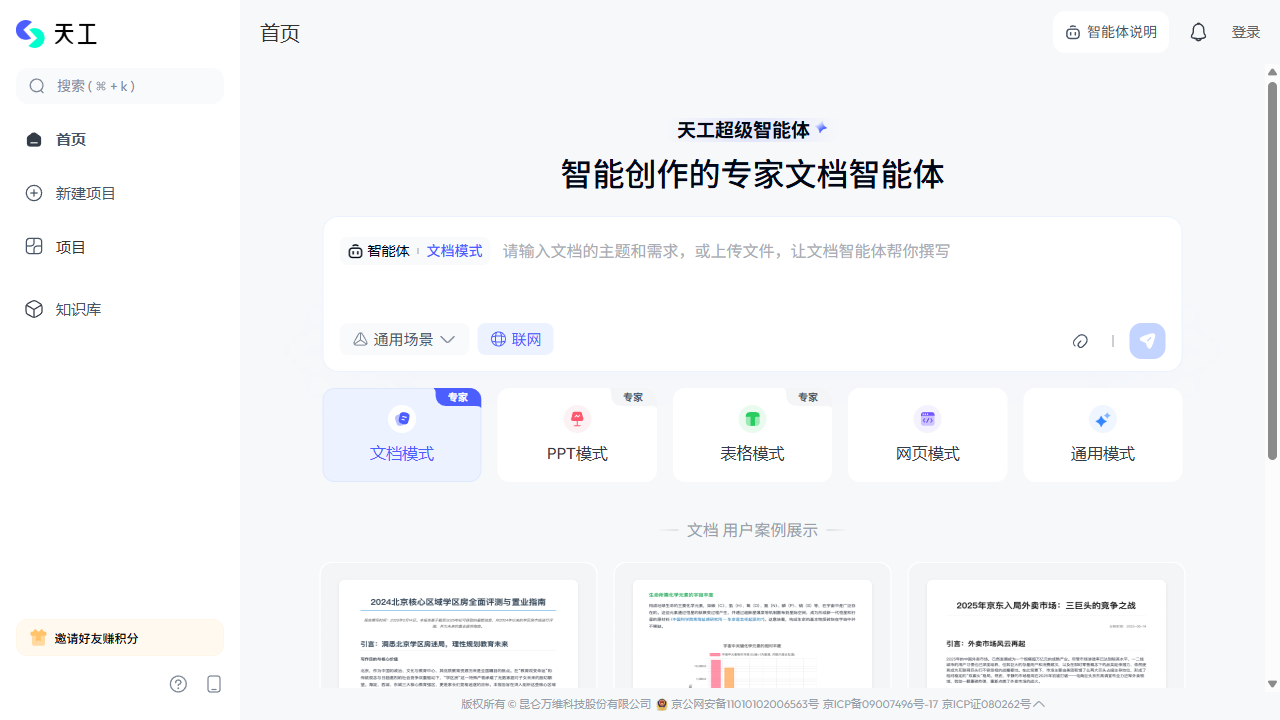Open the help question-mark icon
This screenshot has height=720, width=1280.
178,684
